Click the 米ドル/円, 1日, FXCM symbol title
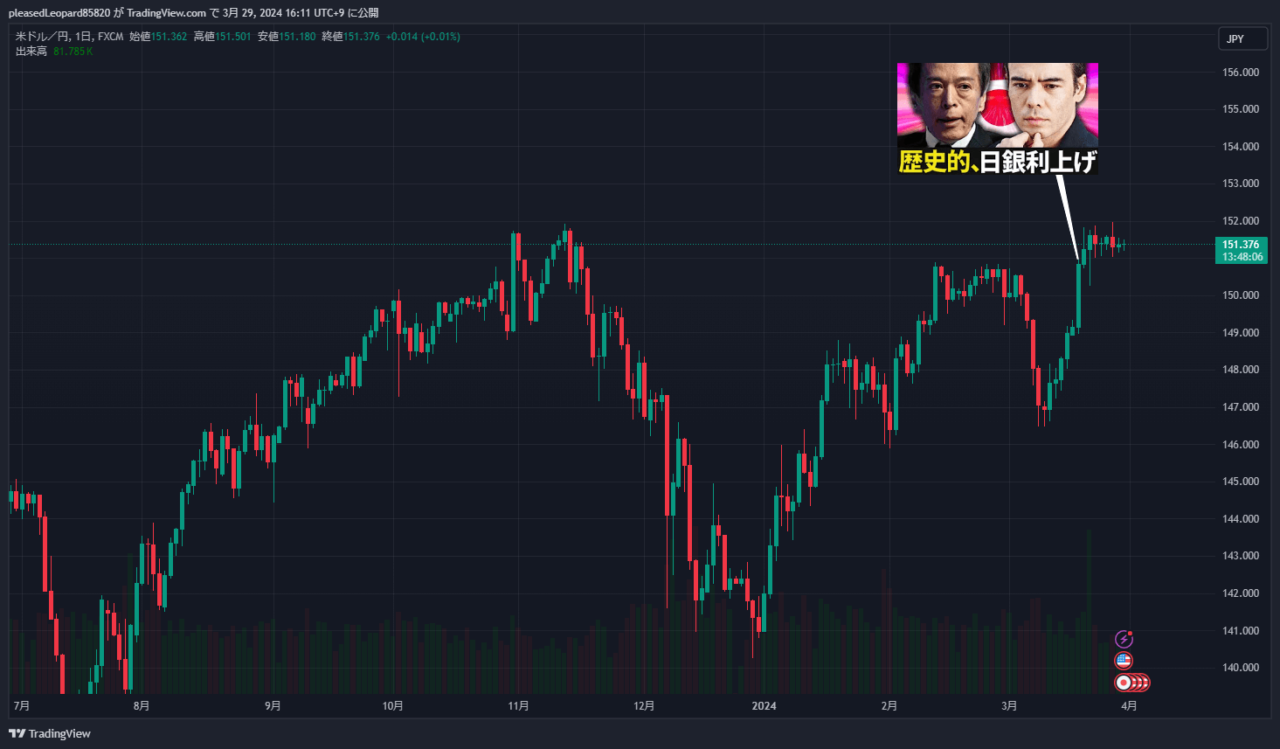Screen dimensions: 1280x749 [68, 36]
